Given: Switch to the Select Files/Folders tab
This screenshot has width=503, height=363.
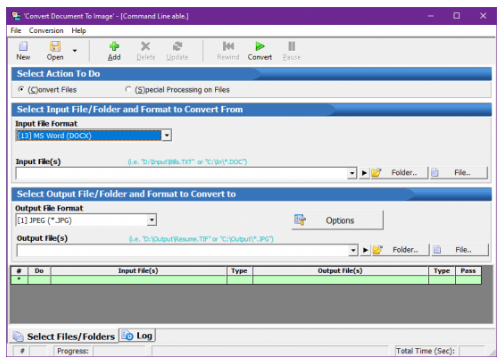Looking at the screenshot, I should (x=64, y=336).
